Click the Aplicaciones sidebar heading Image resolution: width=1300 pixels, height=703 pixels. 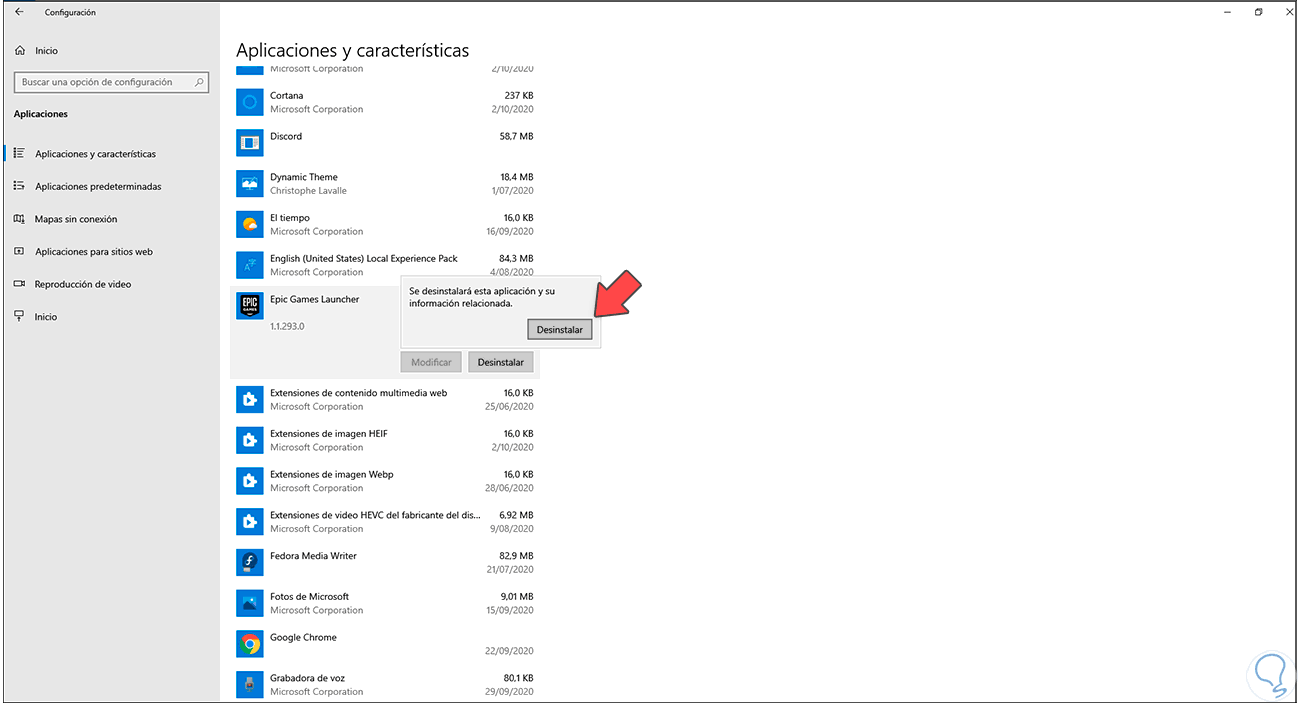[x=41, y=114]
